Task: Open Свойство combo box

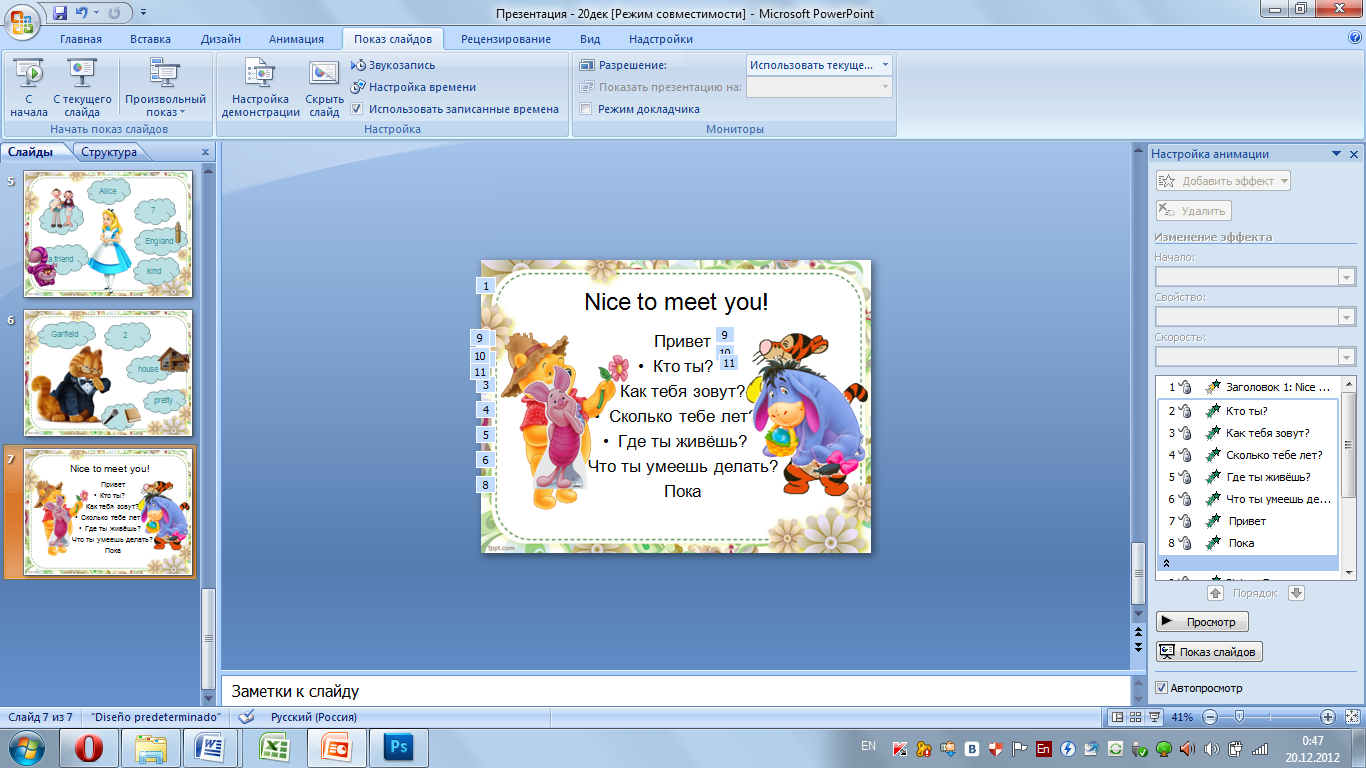Action: click(x=1255, y=317)
